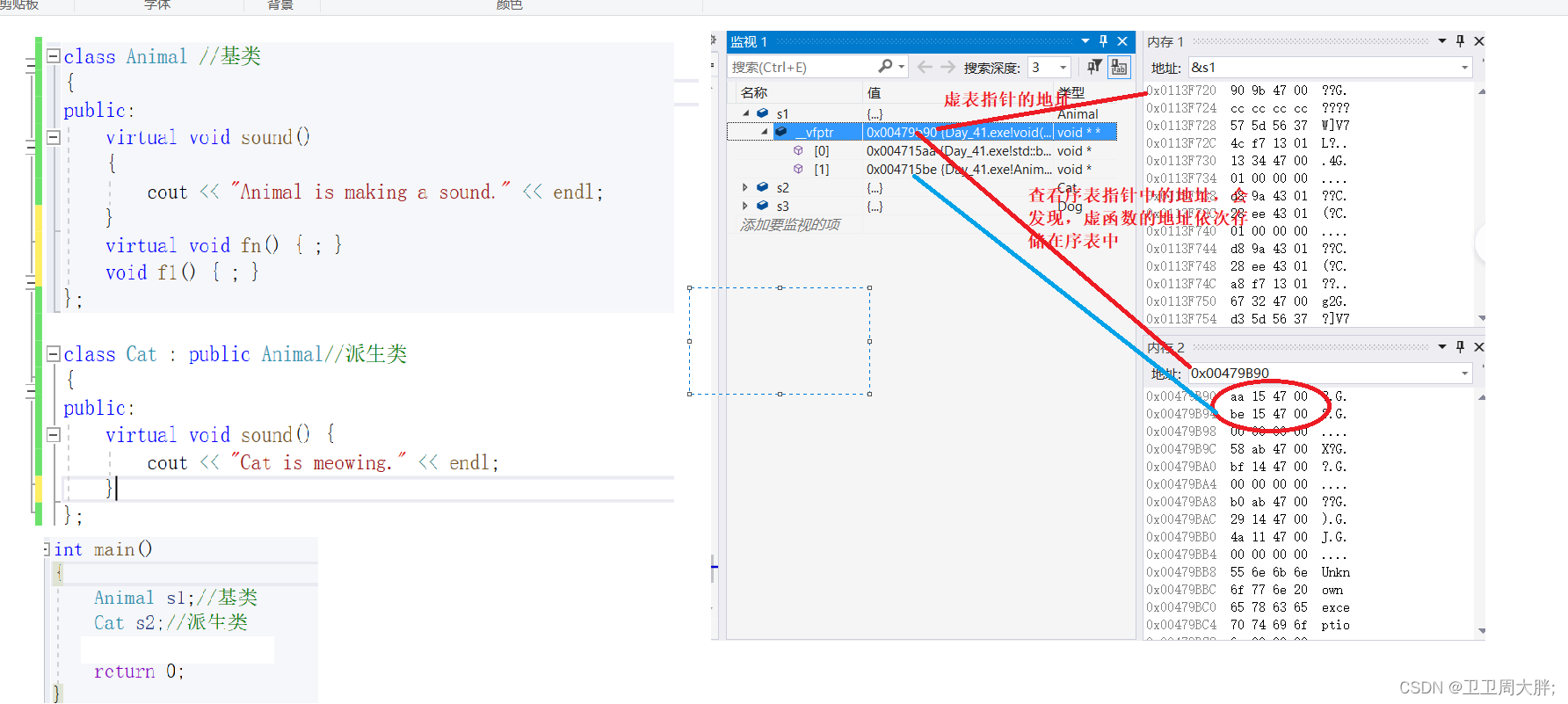1568x704 pixels.
Task: Collapse the Cat sound() function block
Action: point(53,434)
